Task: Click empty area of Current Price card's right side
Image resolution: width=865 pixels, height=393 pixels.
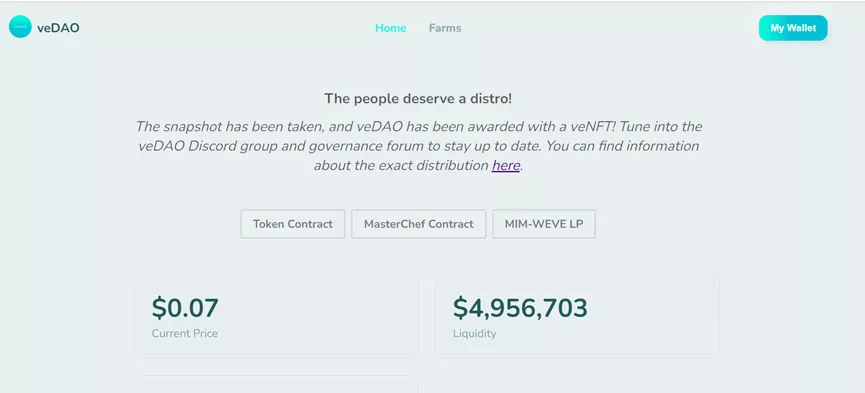Action: click(331, 316)
